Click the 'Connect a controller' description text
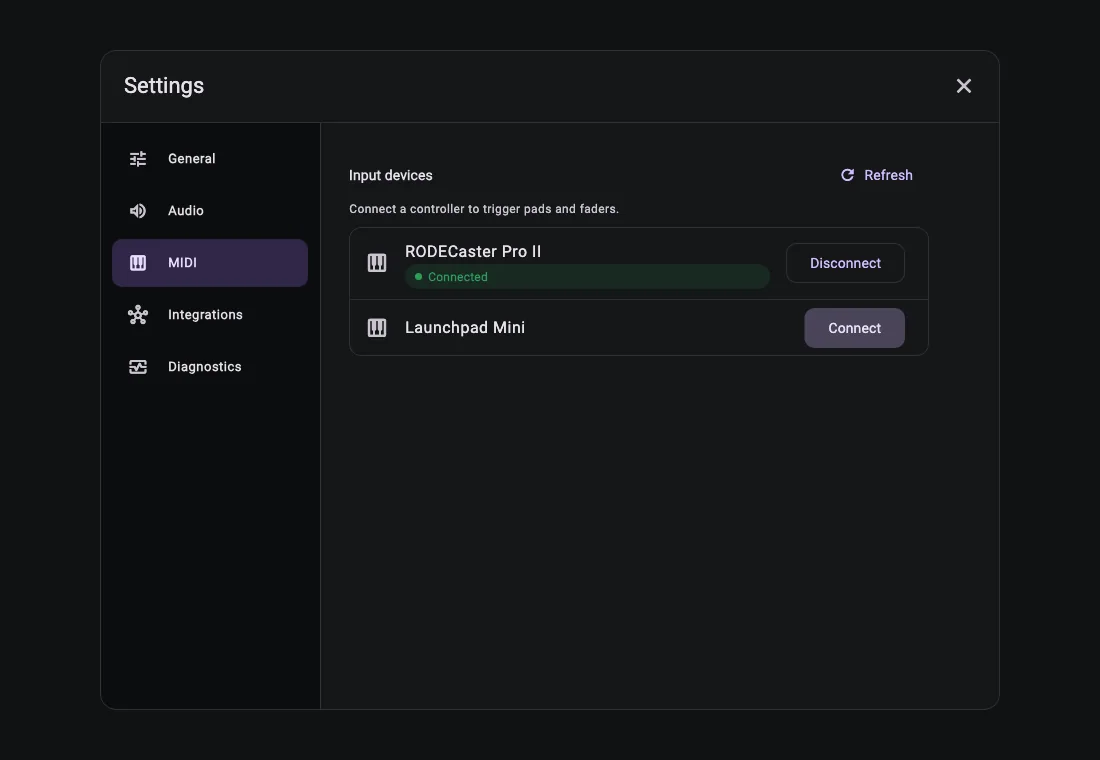 coord(484,209)
